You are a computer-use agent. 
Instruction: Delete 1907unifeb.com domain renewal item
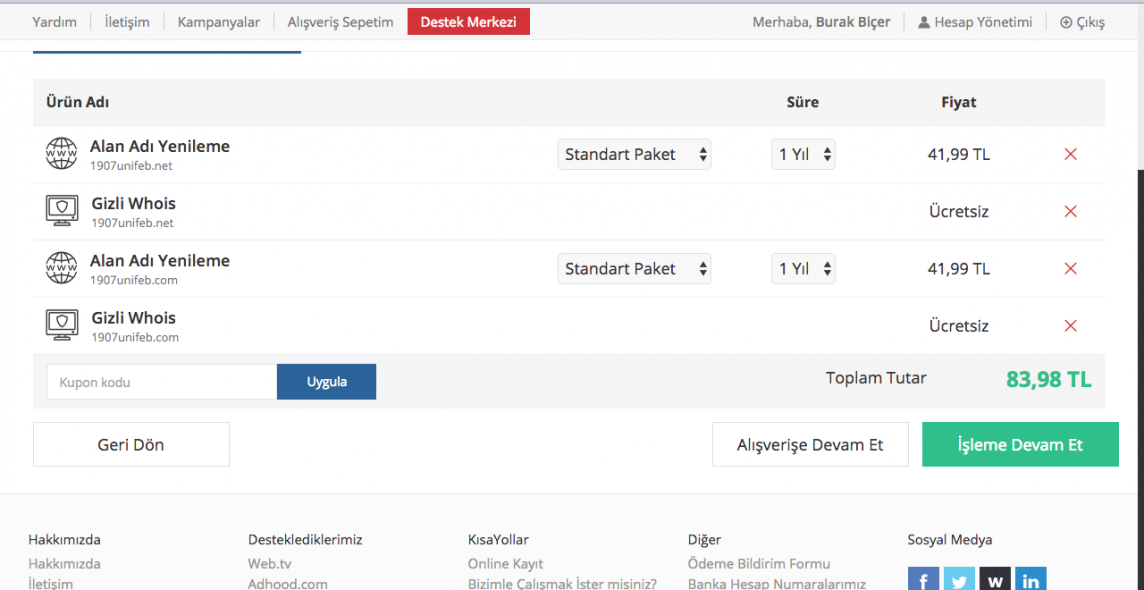[x=1070, y=269]
